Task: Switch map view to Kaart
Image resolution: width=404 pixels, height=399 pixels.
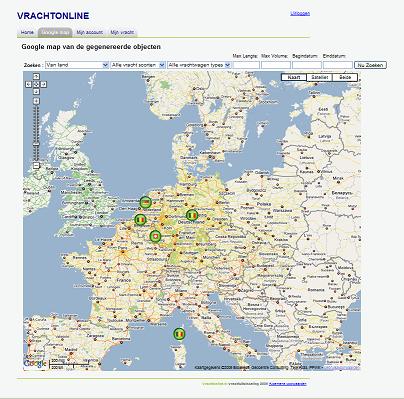Action: pos(294,77)
